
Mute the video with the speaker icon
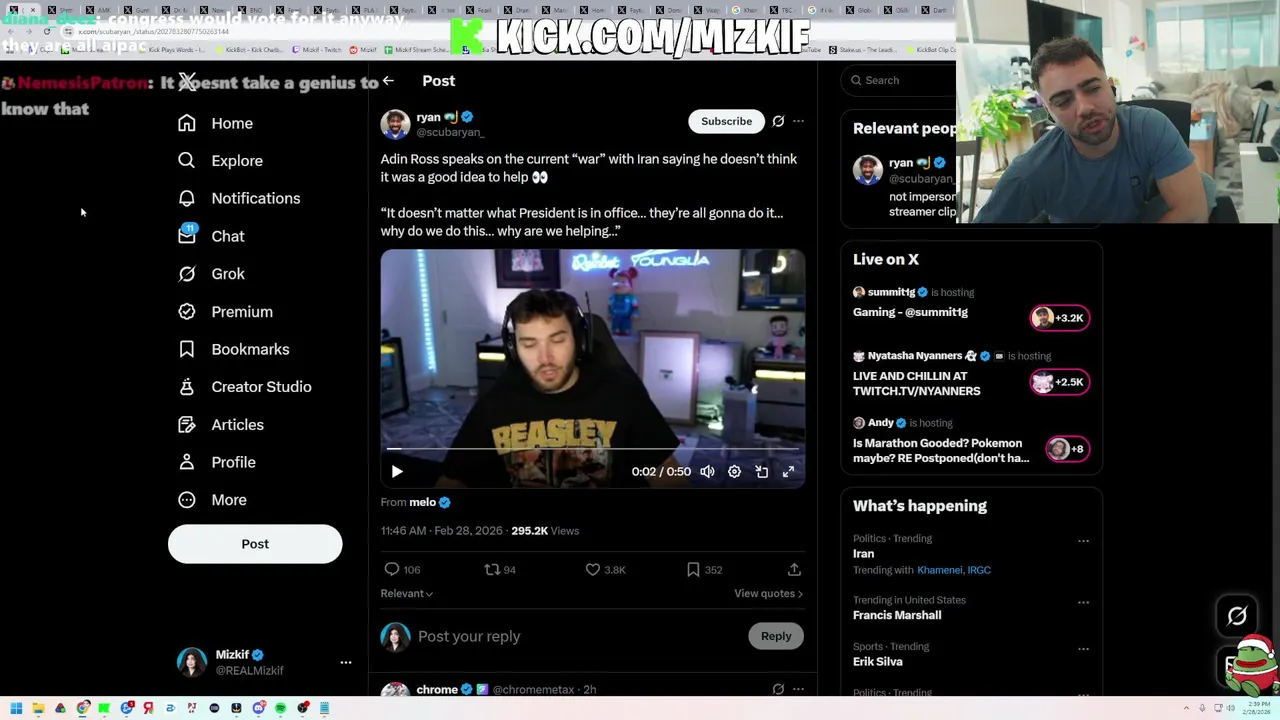point(707,471)
